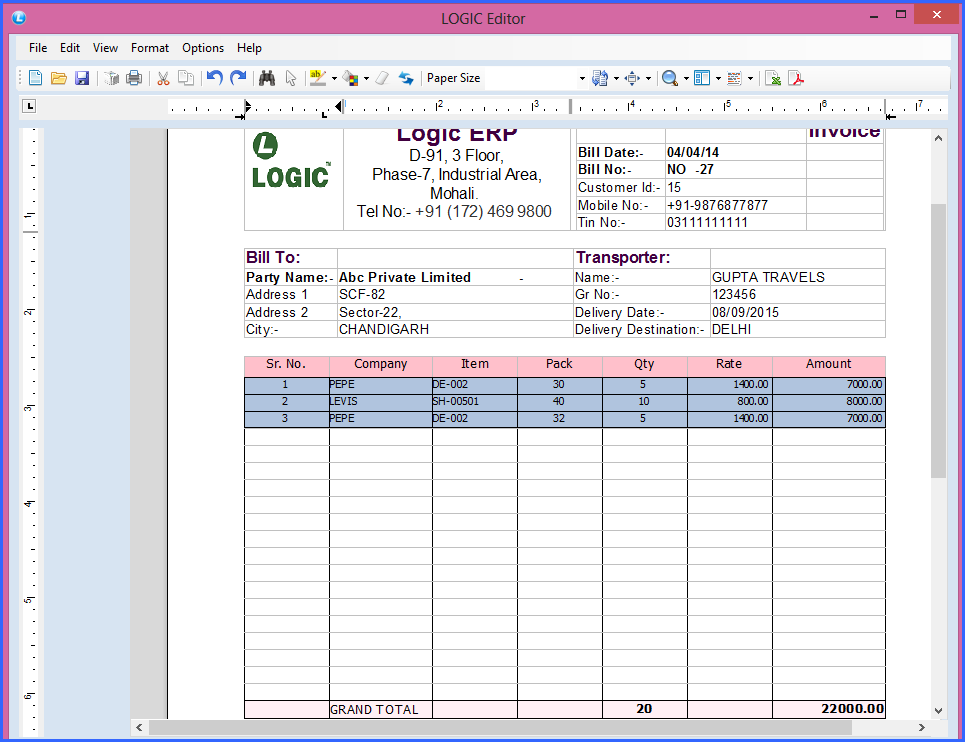Apply text highlight color icon

(318, 78)
